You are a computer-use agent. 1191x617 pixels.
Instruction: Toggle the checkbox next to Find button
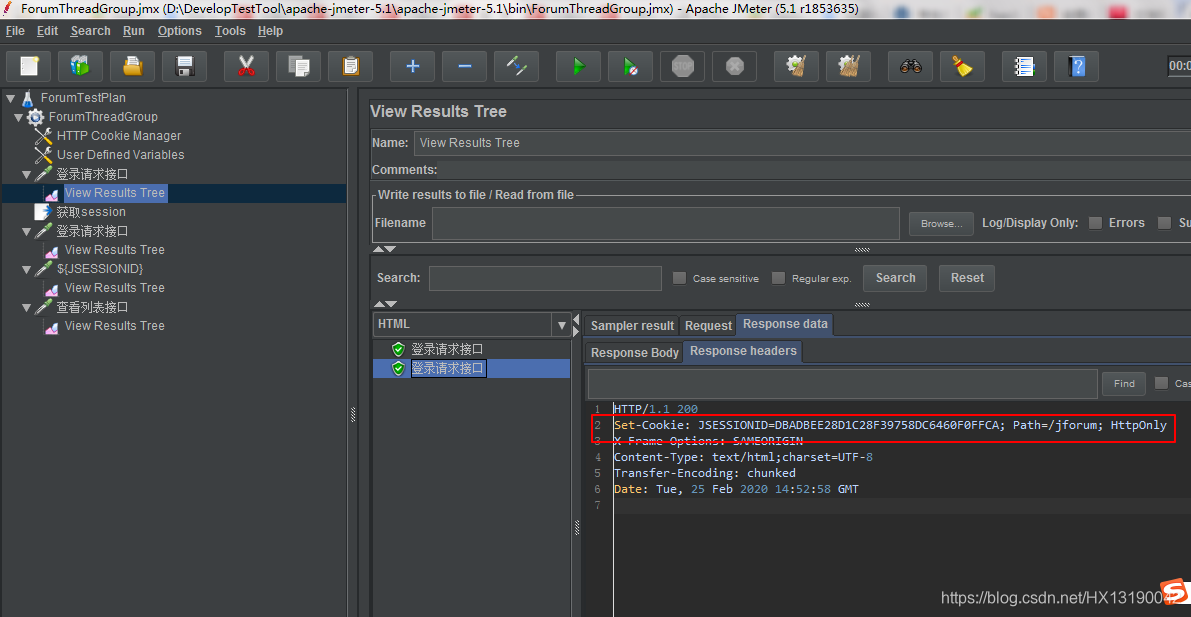click(x=1161, y=383)
